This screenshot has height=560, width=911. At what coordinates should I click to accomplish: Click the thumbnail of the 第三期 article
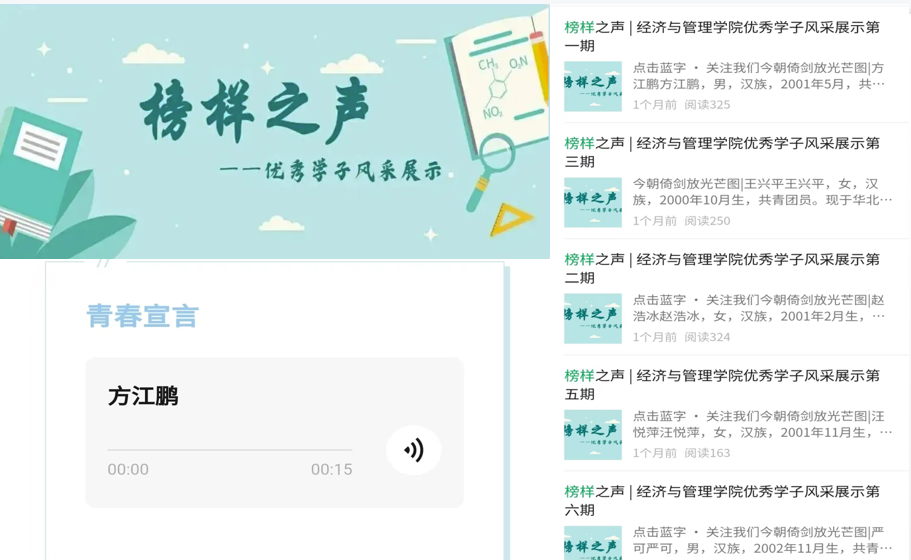click(x=593, y=203)
